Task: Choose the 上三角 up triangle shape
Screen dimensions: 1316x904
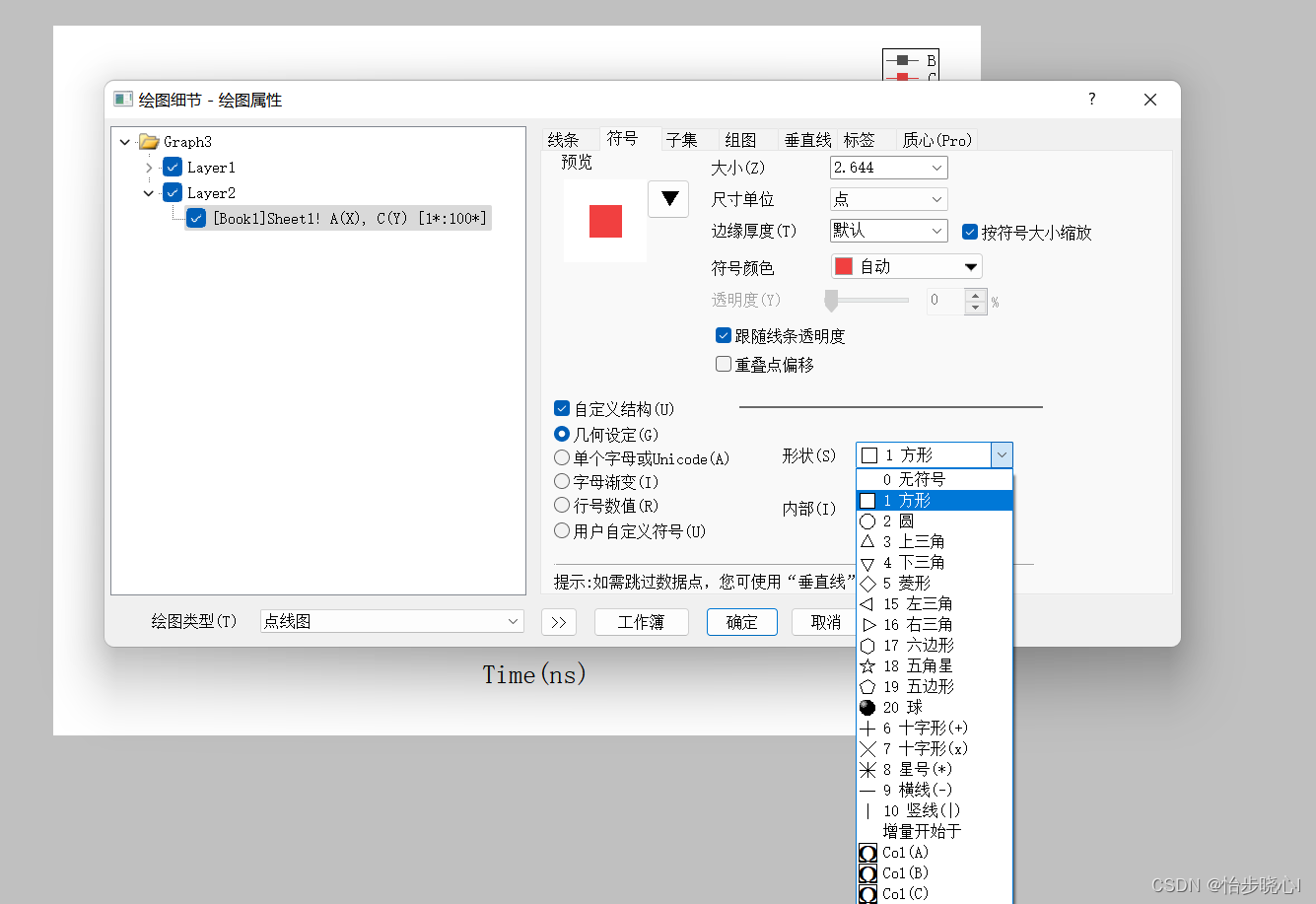Action: pyautogui.click(x=935, y=541)
